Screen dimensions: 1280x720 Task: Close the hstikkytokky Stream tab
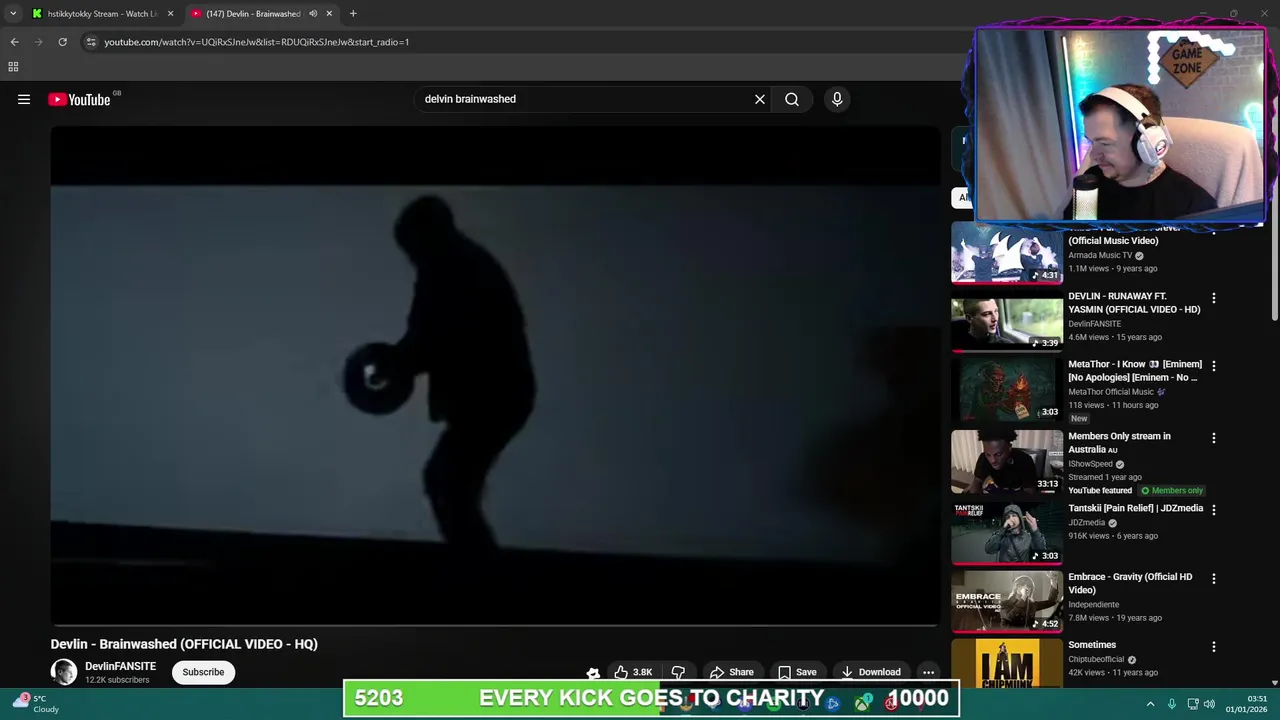pos(170,14)
